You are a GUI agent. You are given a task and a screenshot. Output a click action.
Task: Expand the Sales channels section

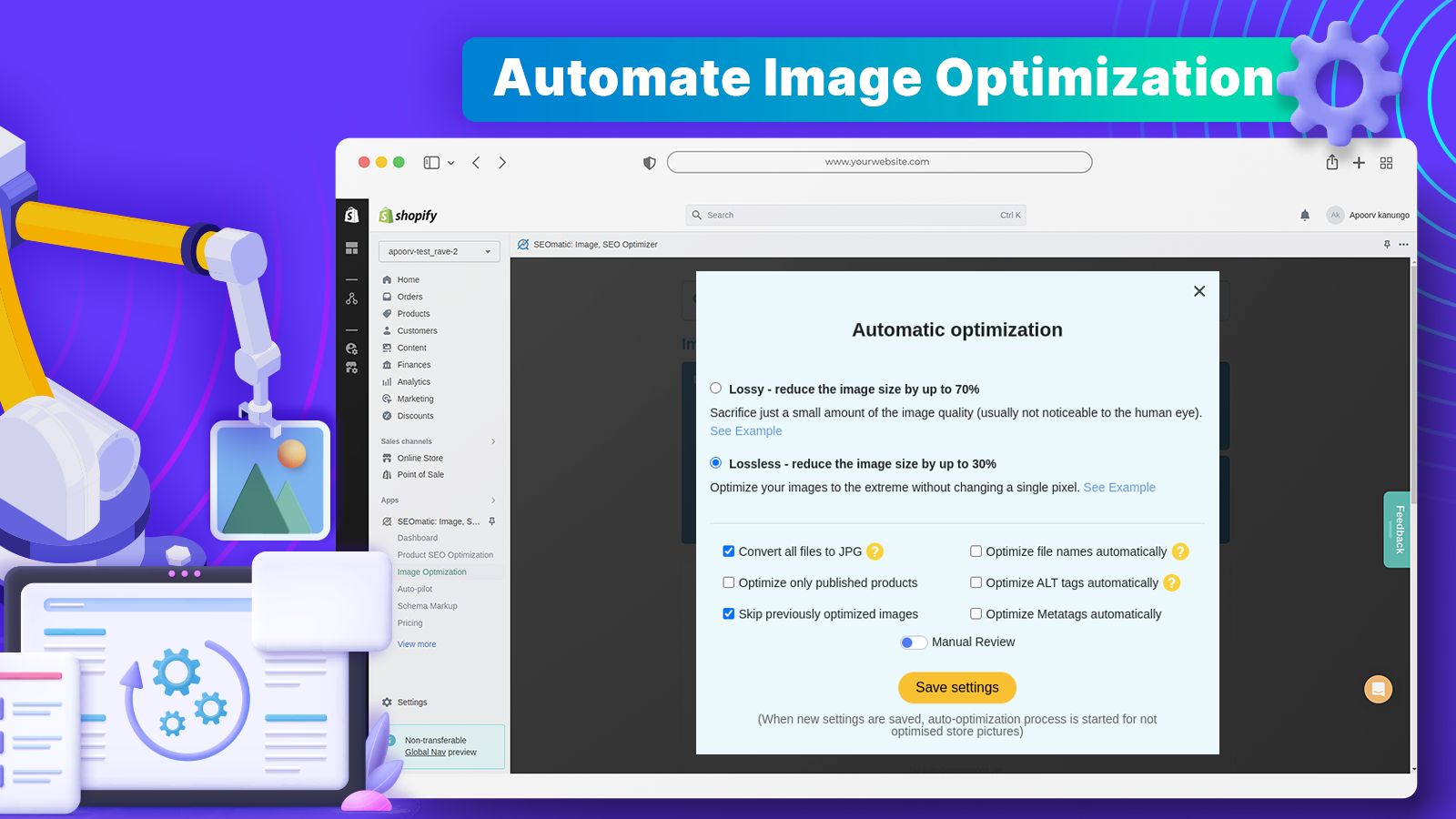tap(492, 441)
